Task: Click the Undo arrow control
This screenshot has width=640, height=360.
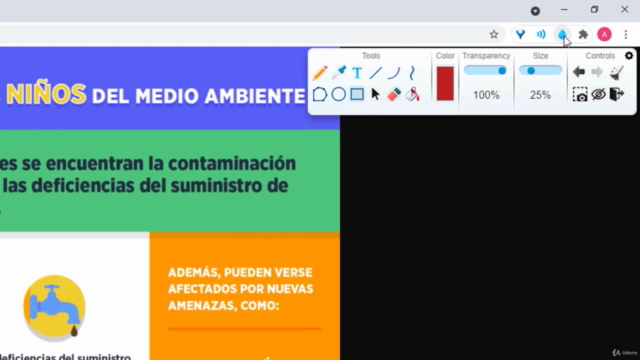Action: coord(579,72)
